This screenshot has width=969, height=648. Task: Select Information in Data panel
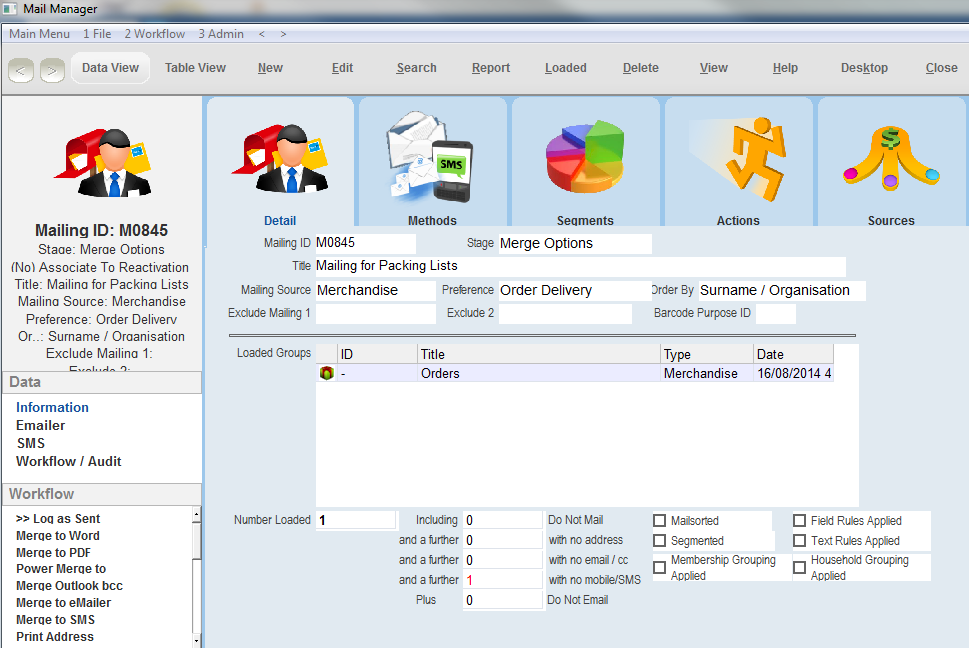pos(53,408)
